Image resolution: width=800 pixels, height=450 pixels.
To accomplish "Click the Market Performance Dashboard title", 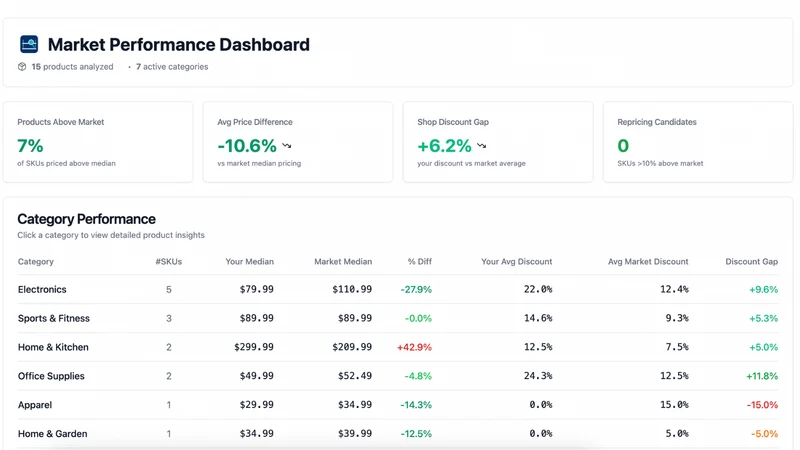I will point(179,44).
